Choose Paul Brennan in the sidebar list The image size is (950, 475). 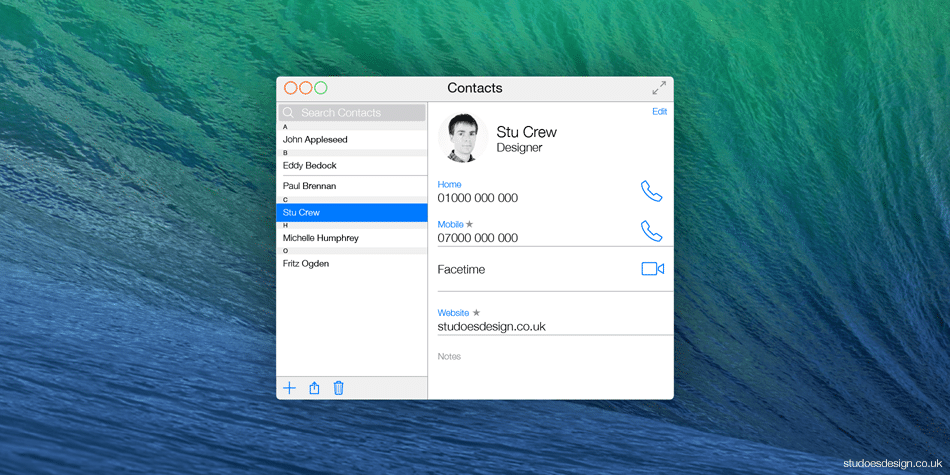[310, 186]
